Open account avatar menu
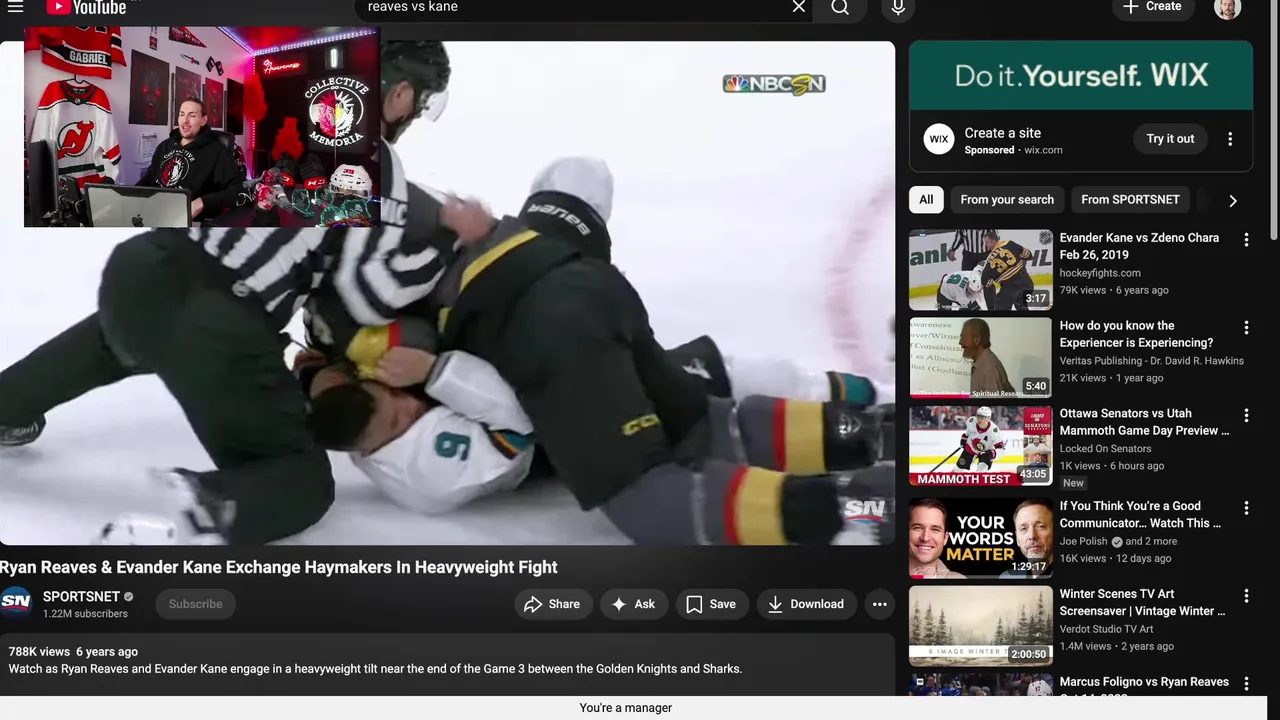The image size is (1280, 720). 1227,8
